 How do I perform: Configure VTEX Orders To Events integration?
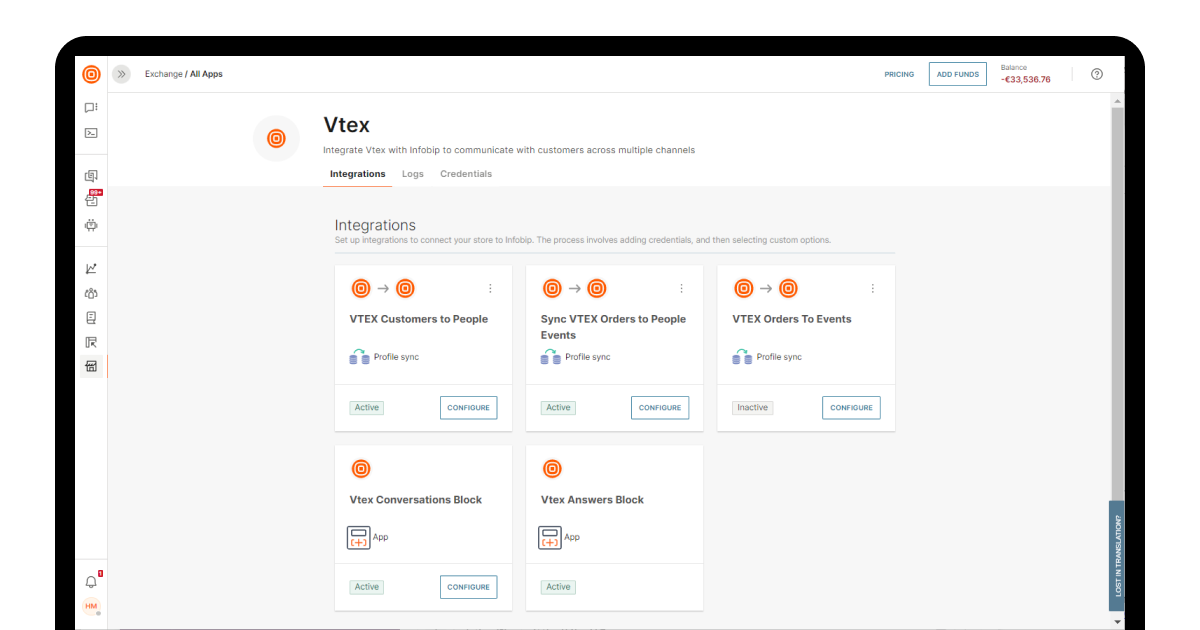coord(851,408)
